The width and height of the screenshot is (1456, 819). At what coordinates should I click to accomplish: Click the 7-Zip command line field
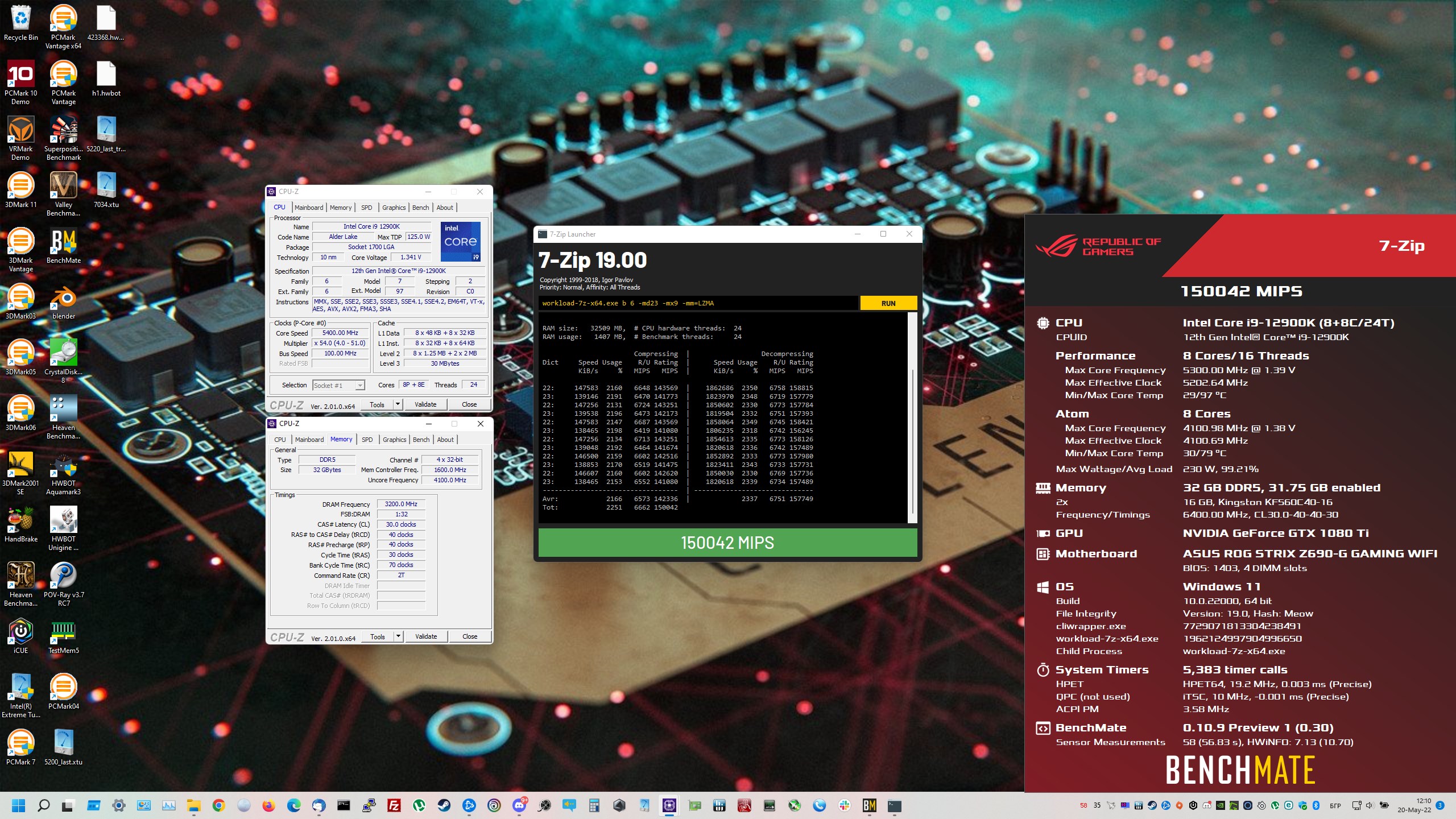[x=698, y=303]
